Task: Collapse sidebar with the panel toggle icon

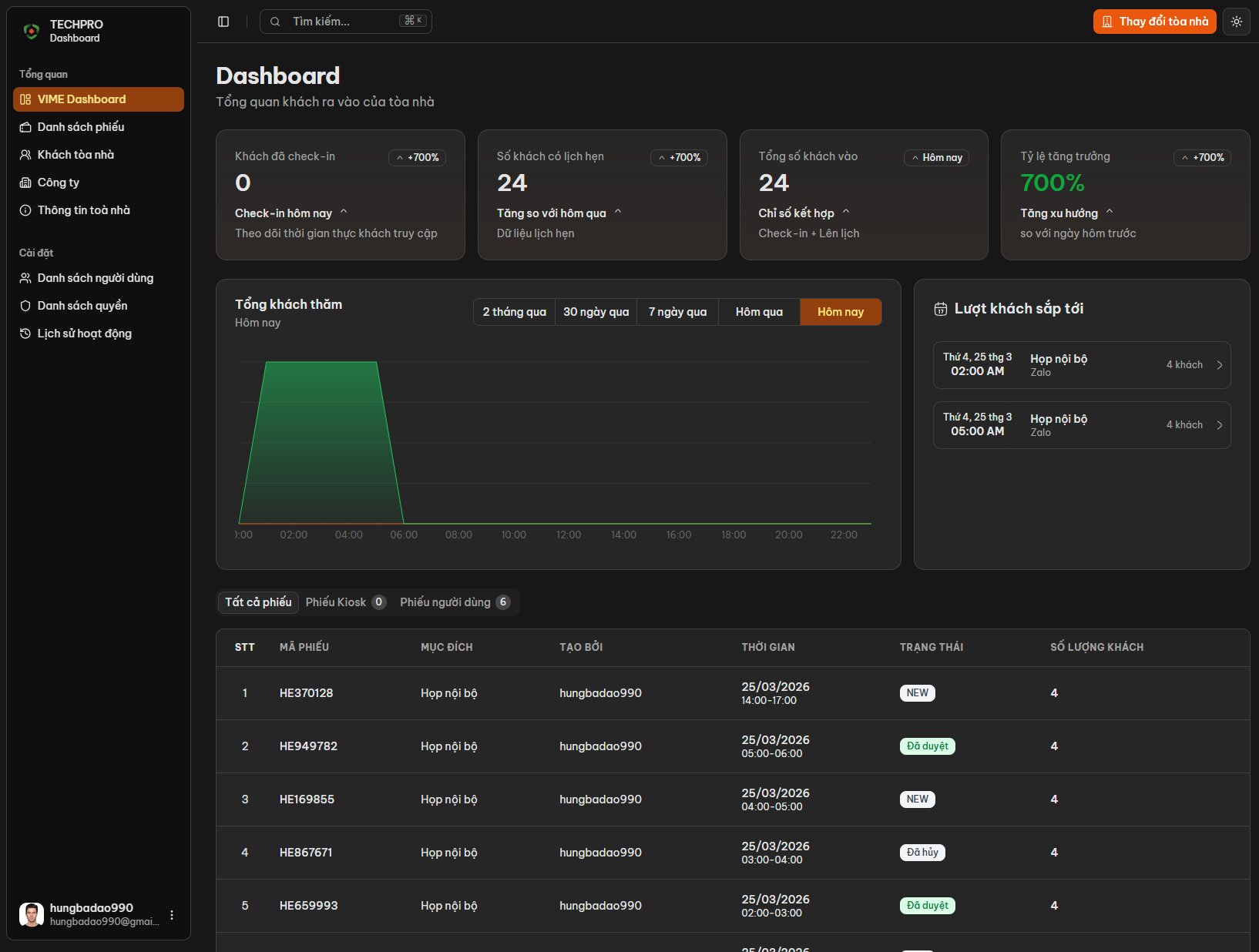Action: 223,22
